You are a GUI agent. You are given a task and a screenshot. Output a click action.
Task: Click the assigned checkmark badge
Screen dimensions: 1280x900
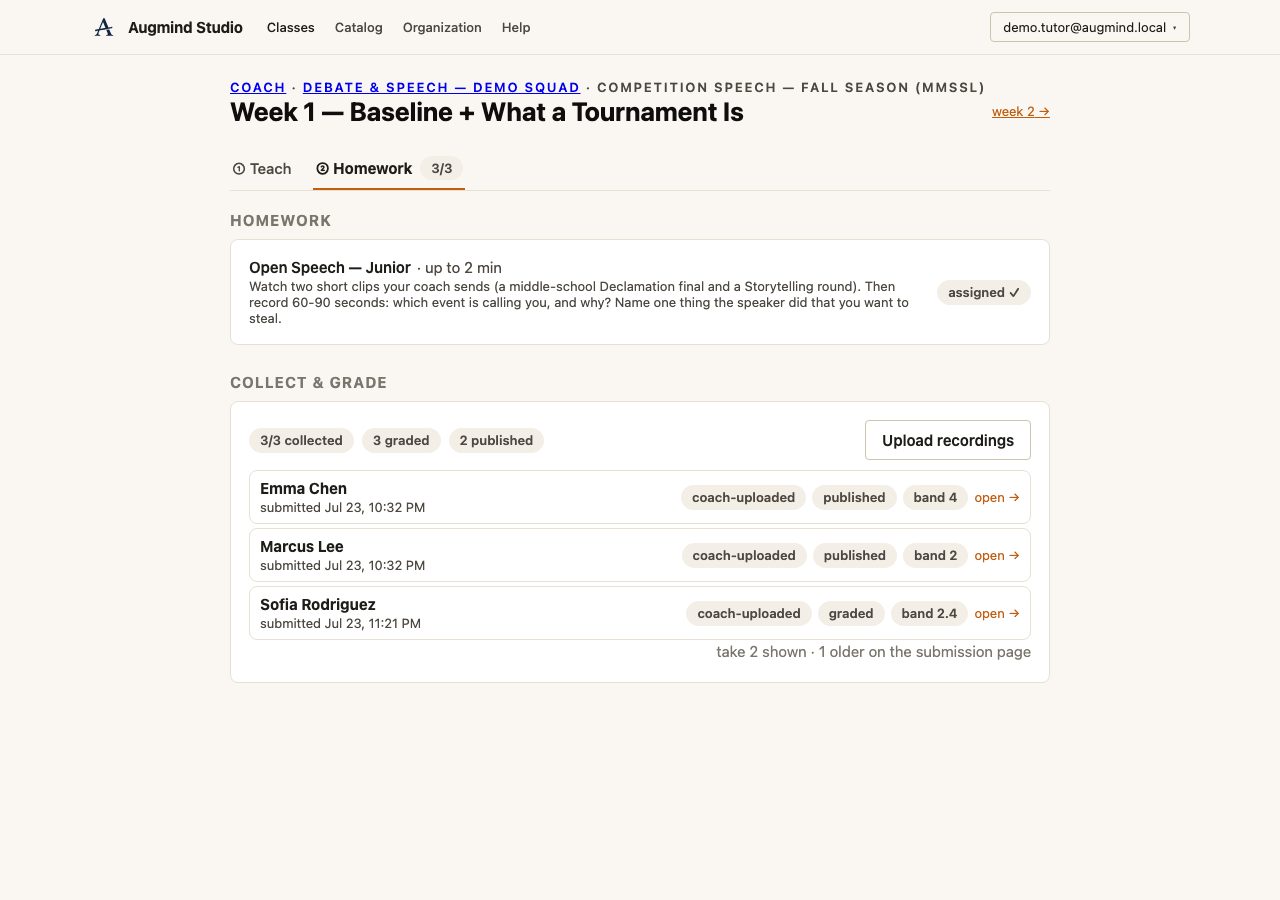[x=984, y=292]
